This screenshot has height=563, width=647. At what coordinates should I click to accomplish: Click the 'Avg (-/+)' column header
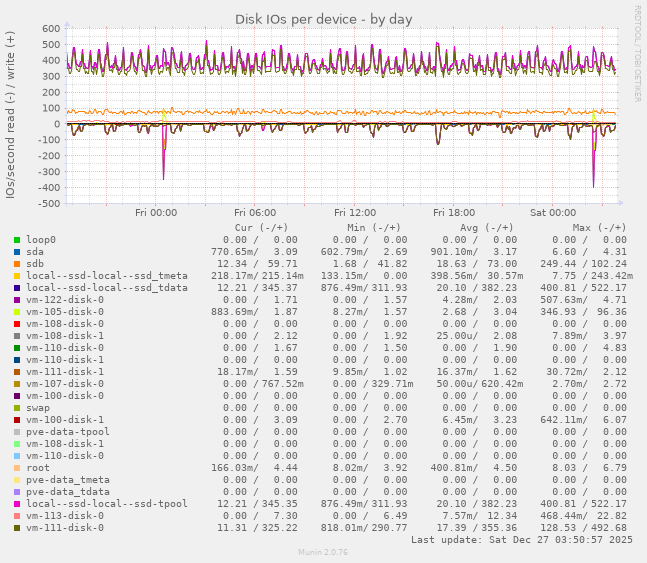point(486,228)
